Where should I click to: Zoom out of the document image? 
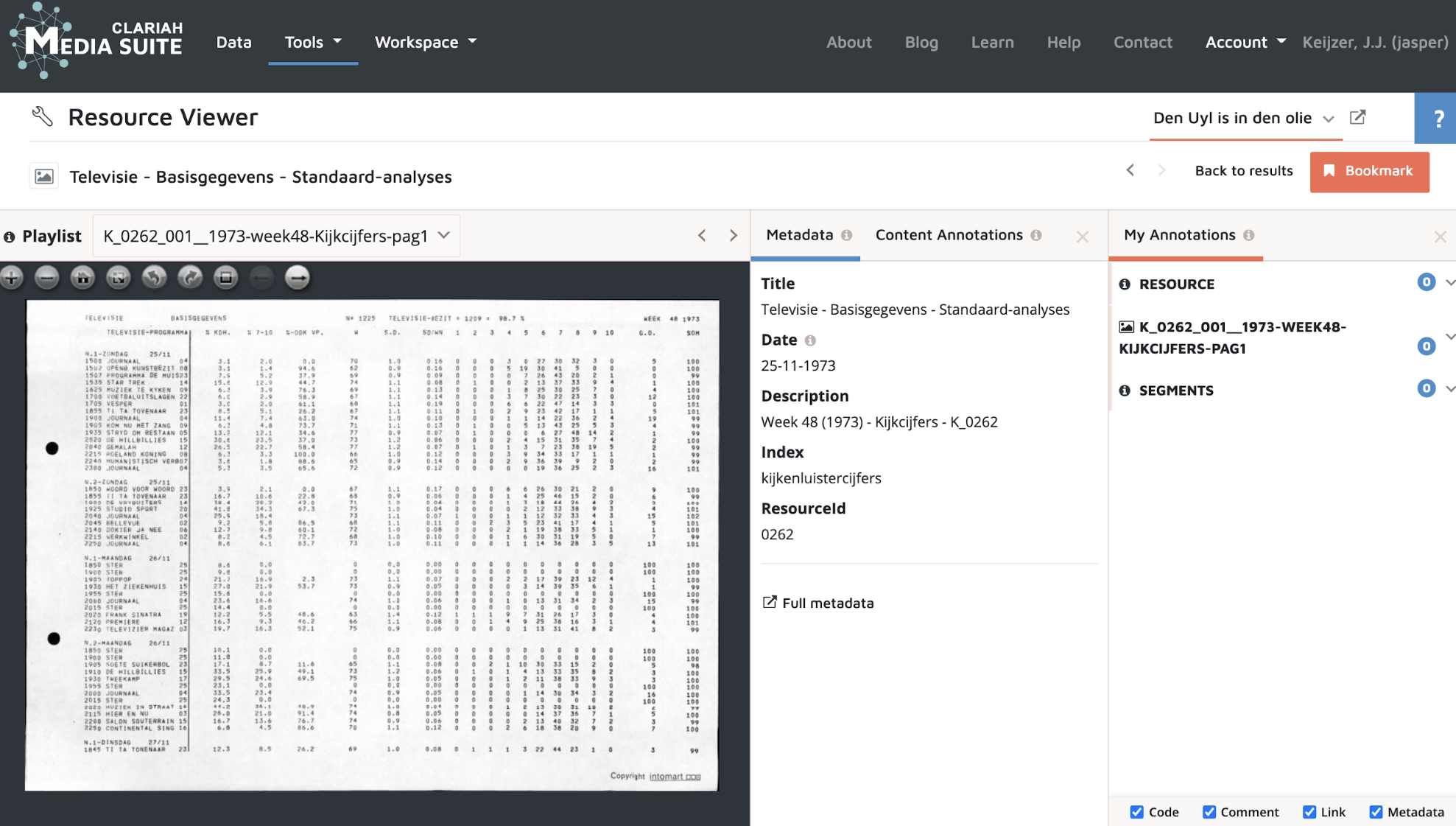click(x=47, y=278)
